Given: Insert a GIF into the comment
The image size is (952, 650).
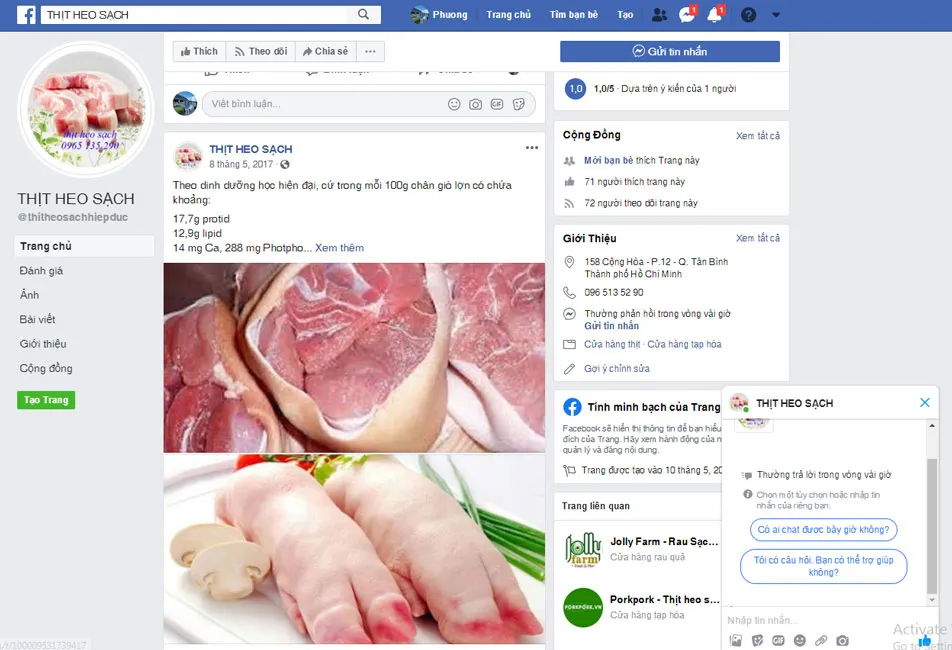Looking at the screenshot, I should 496,103.
